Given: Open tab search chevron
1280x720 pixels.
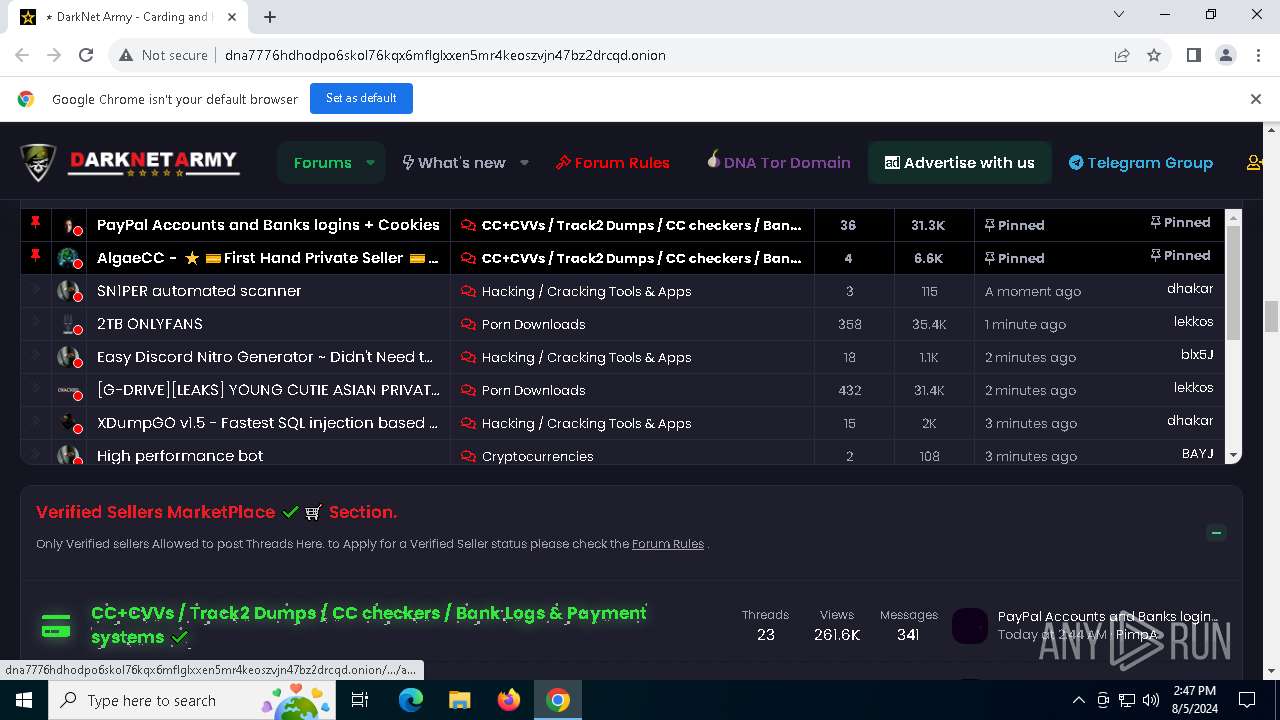Looking at the screenshot, I should (1119, 14).
